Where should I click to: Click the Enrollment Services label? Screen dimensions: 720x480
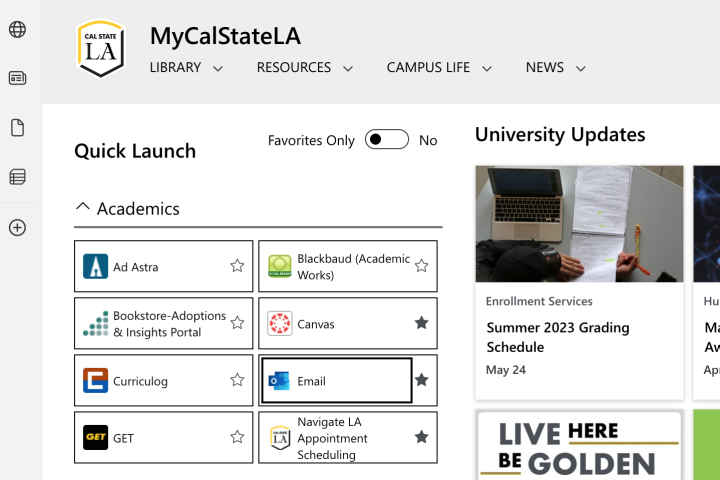pyautogui.click(x=539, y=301)
